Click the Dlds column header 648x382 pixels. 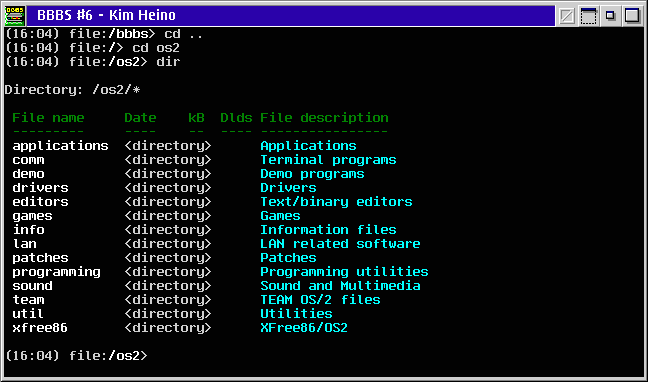[x=236, y=118]
